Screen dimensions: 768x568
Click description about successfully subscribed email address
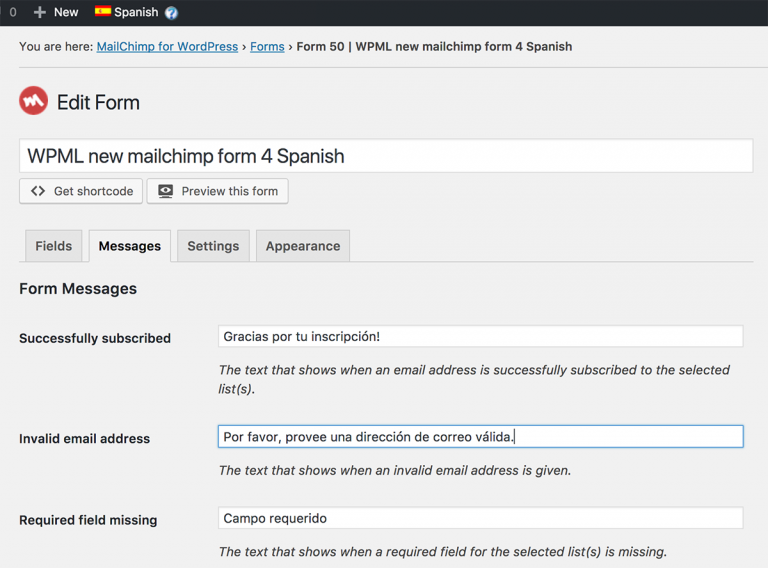tap(474, 379)
